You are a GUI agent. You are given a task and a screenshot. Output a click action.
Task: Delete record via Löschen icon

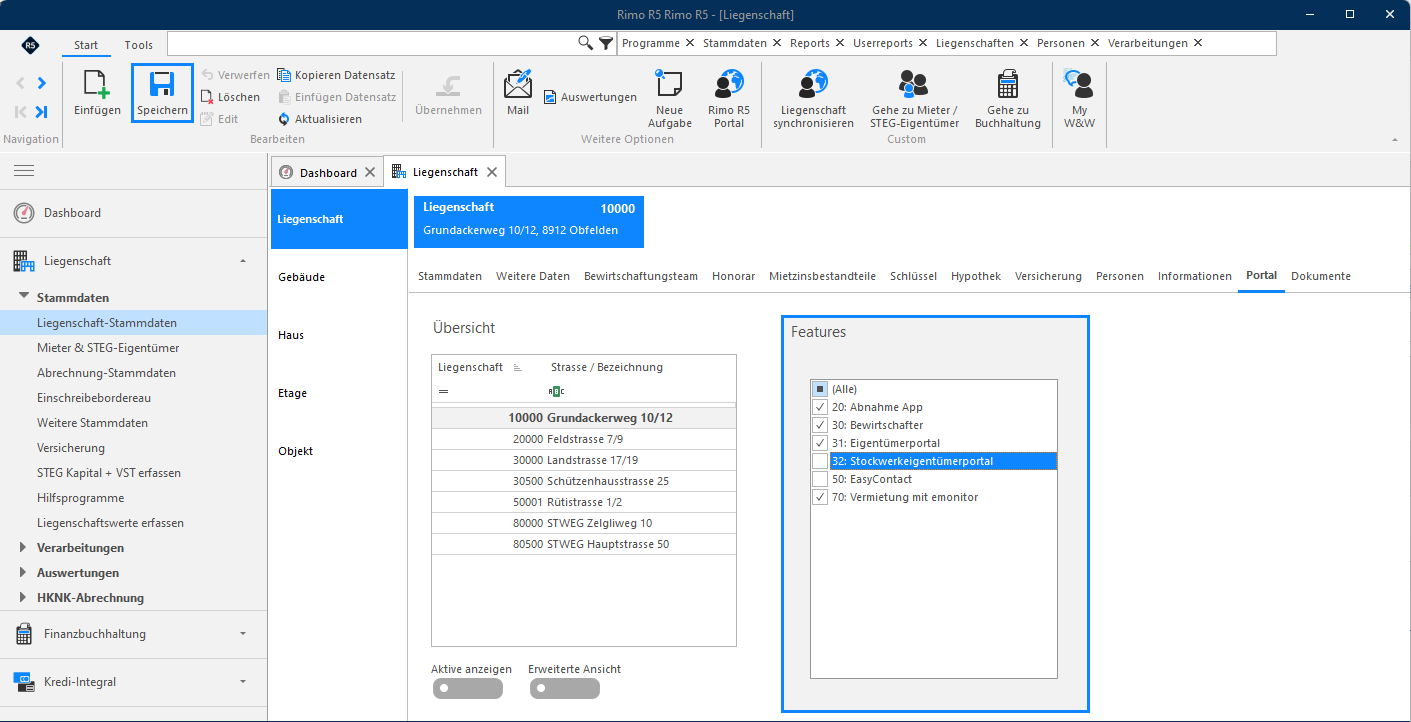207,97
